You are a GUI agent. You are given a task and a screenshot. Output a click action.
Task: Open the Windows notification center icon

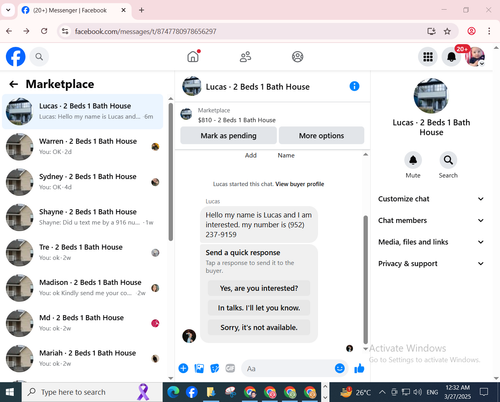click(x=484, y=392)
